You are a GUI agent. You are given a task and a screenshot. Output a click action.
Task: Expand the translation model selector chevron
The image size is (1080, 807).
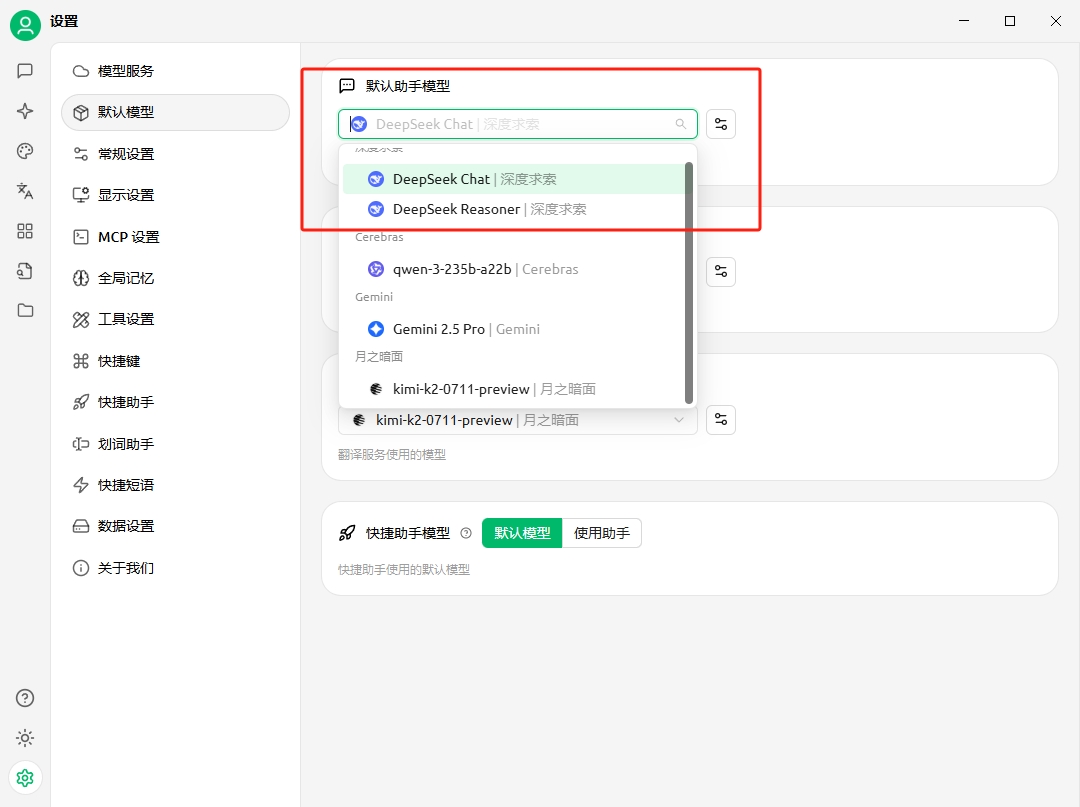[x=679, y=420]
